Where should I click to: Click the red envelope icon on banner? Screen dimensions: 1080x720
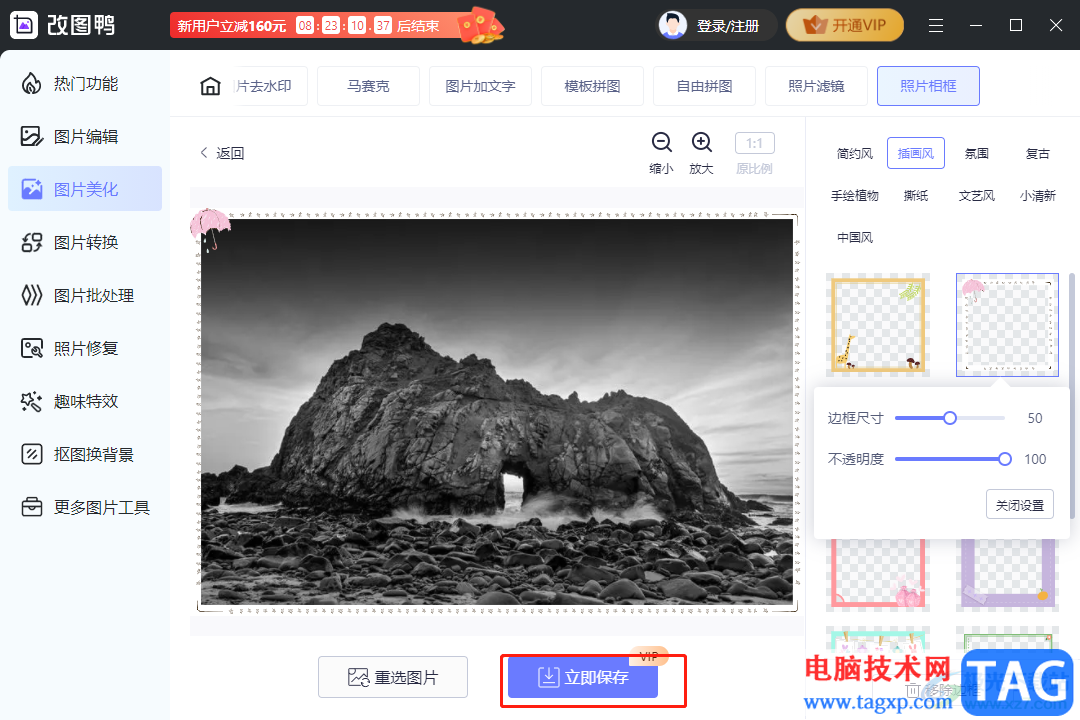[479, 25]
